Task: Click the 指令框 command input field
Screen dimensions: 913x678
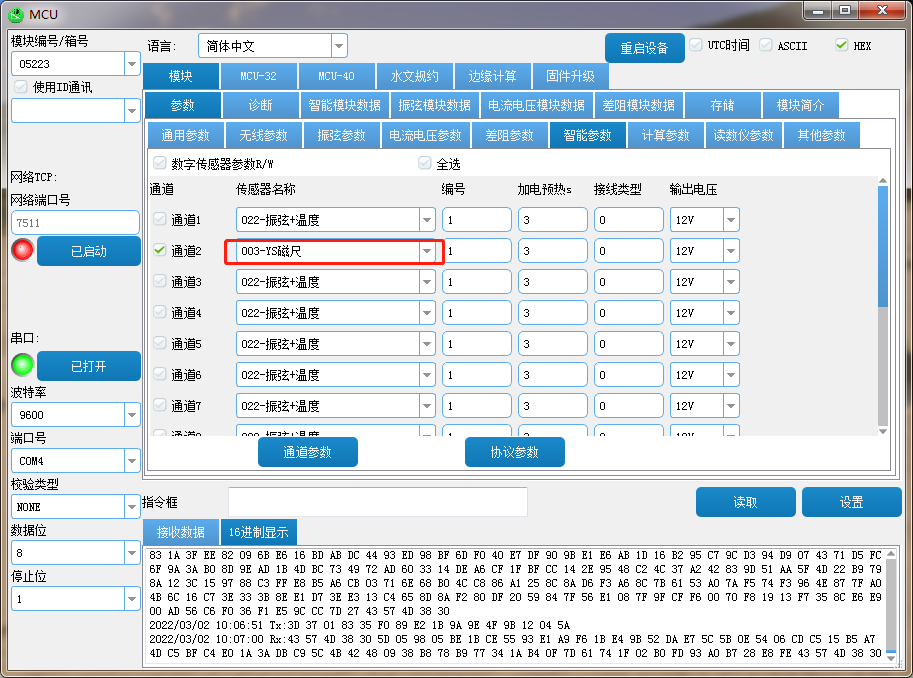Action: pyautogui.click(x=377, y=502)
